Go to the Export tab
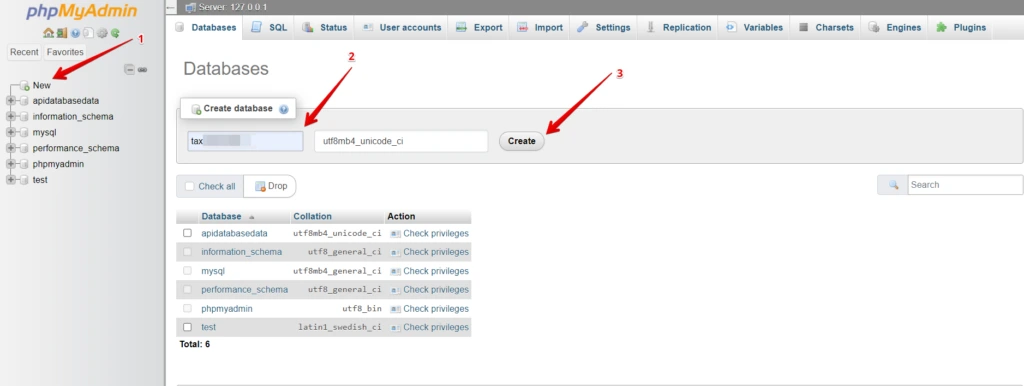This screenshot has height=386, width=1024. point(479,27)
